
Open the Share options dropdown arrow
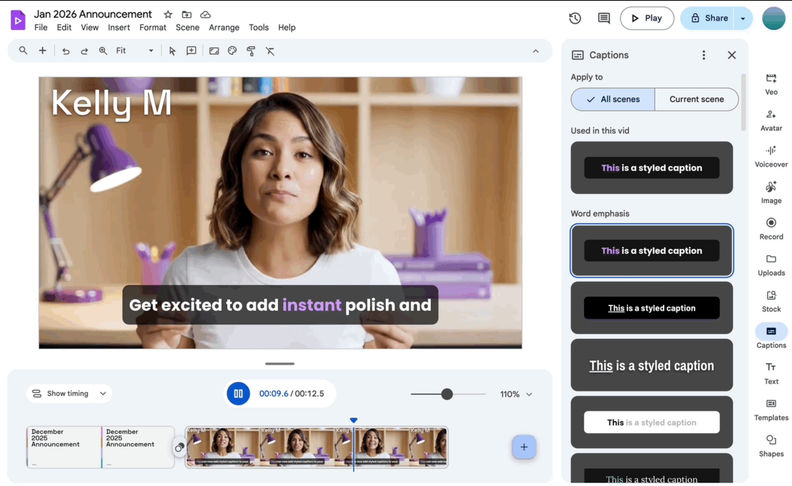coord(743,18)
